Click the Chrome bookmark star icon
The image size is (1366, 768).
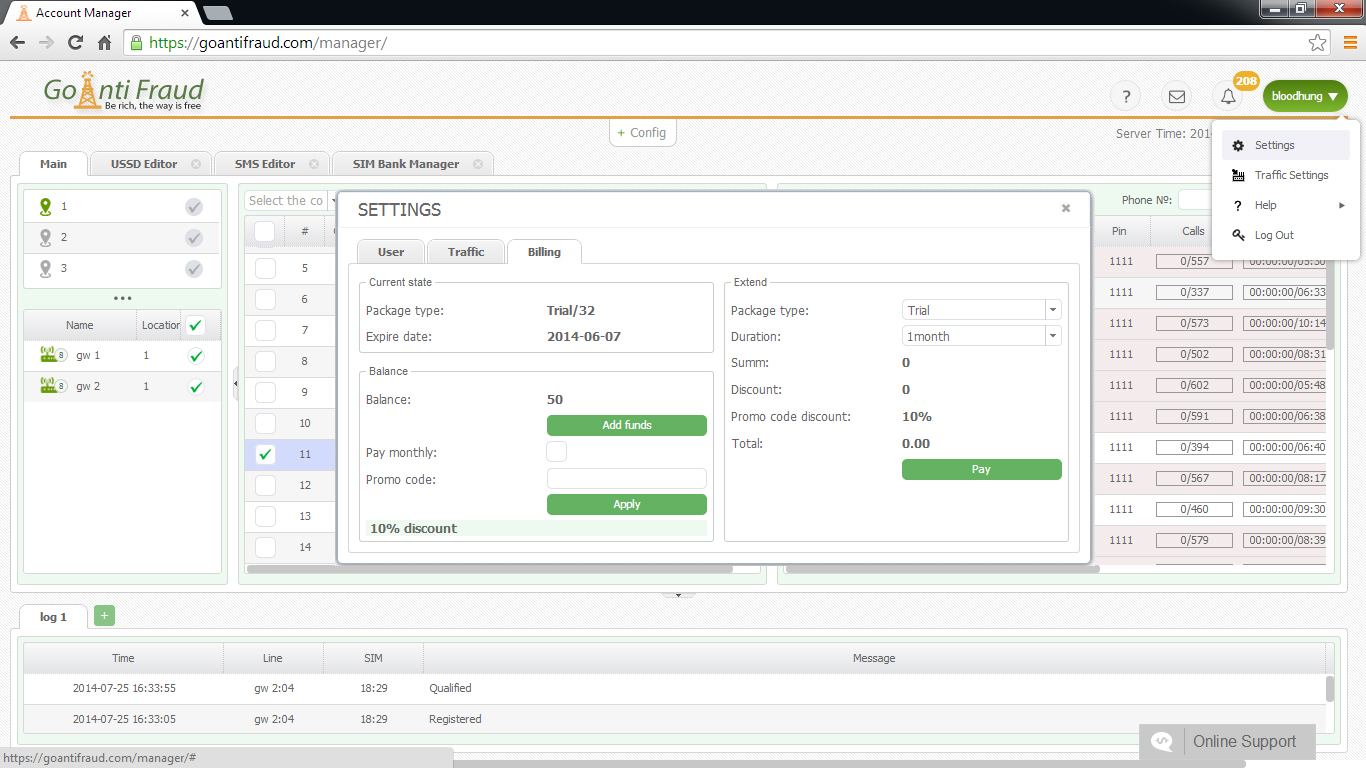coord(1317,43)
